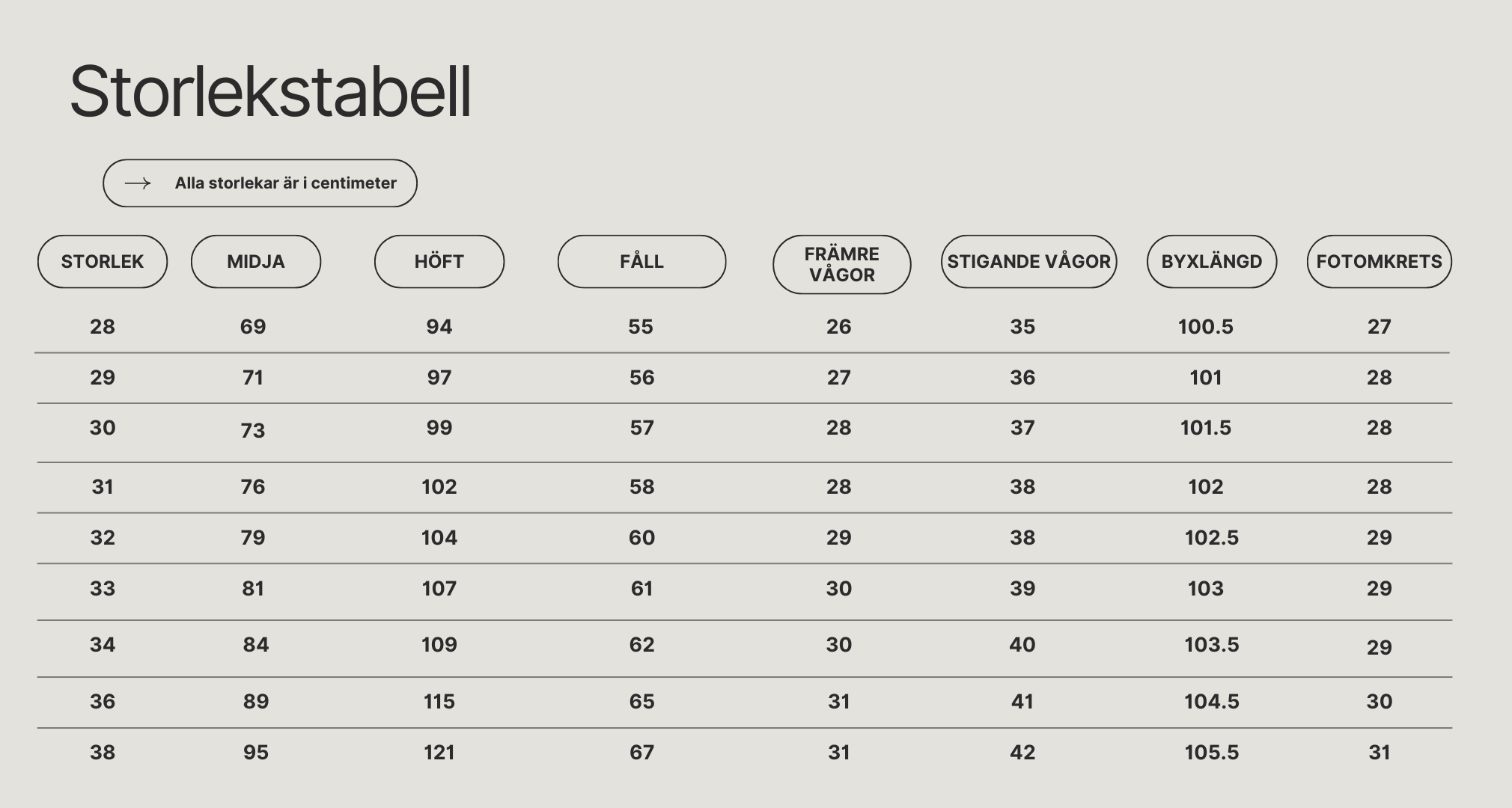Select the waist value 84 for size 34

(256, 645)
